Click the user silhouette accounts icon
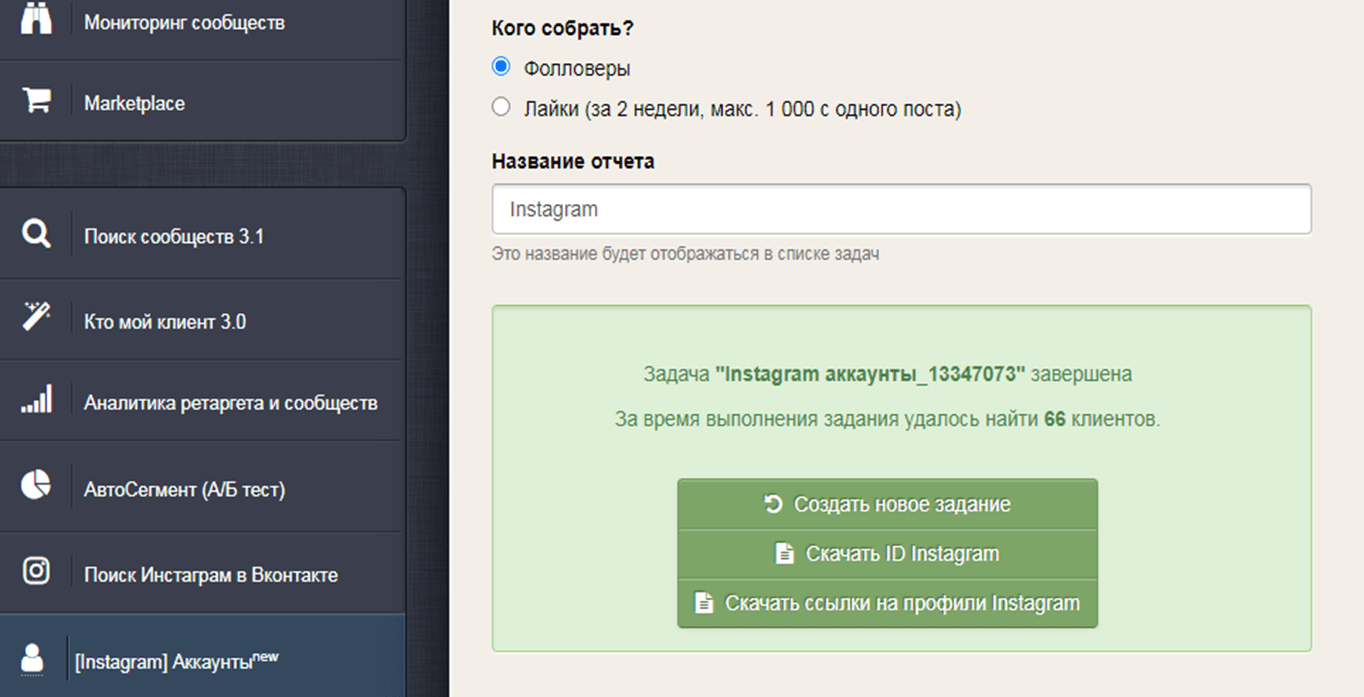The image size is (1364, 697). (33, 657)
